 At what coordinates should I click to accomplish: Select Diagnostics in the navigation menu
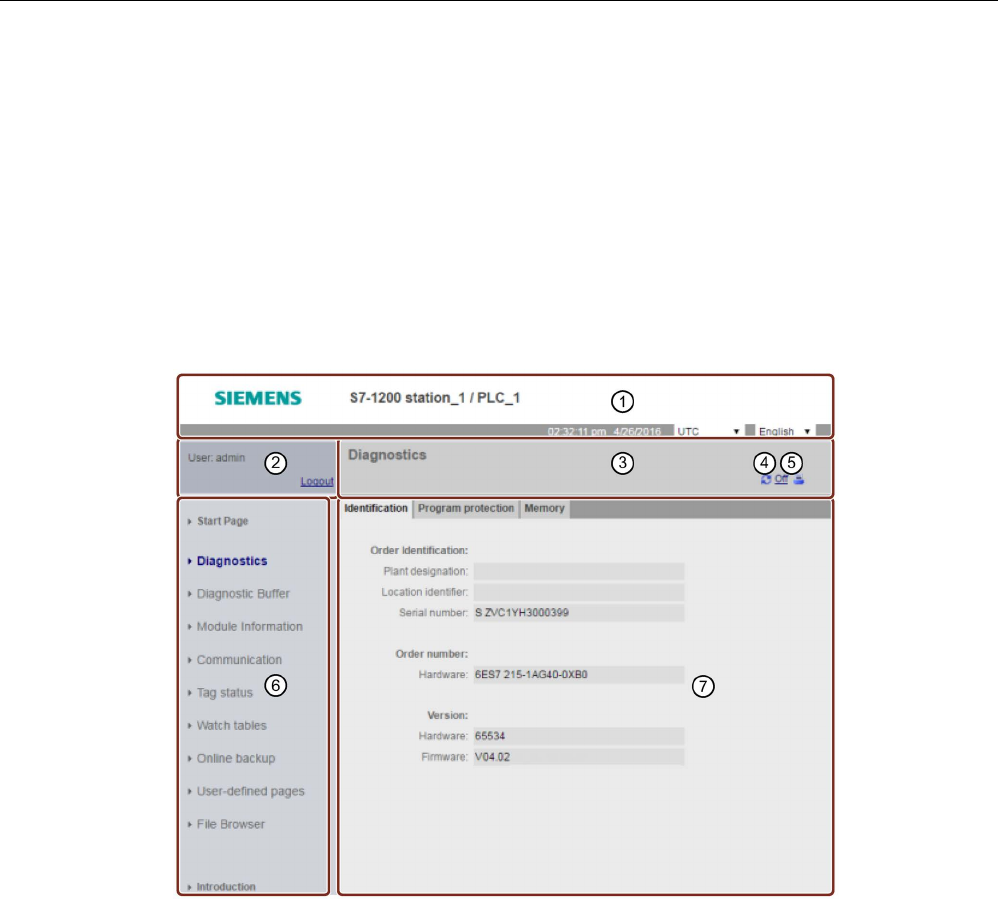click(x=232, y=561)
